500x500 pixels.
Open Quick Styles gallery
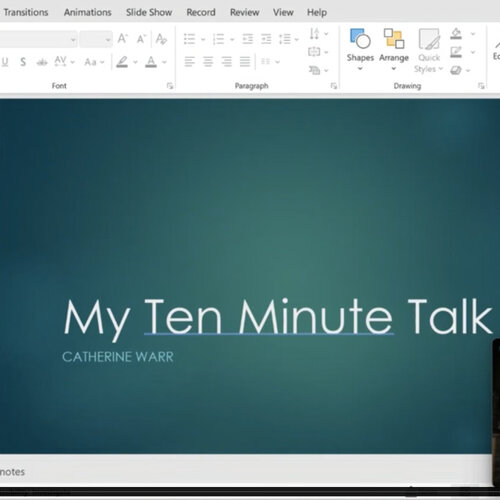(x=429, y=50)
